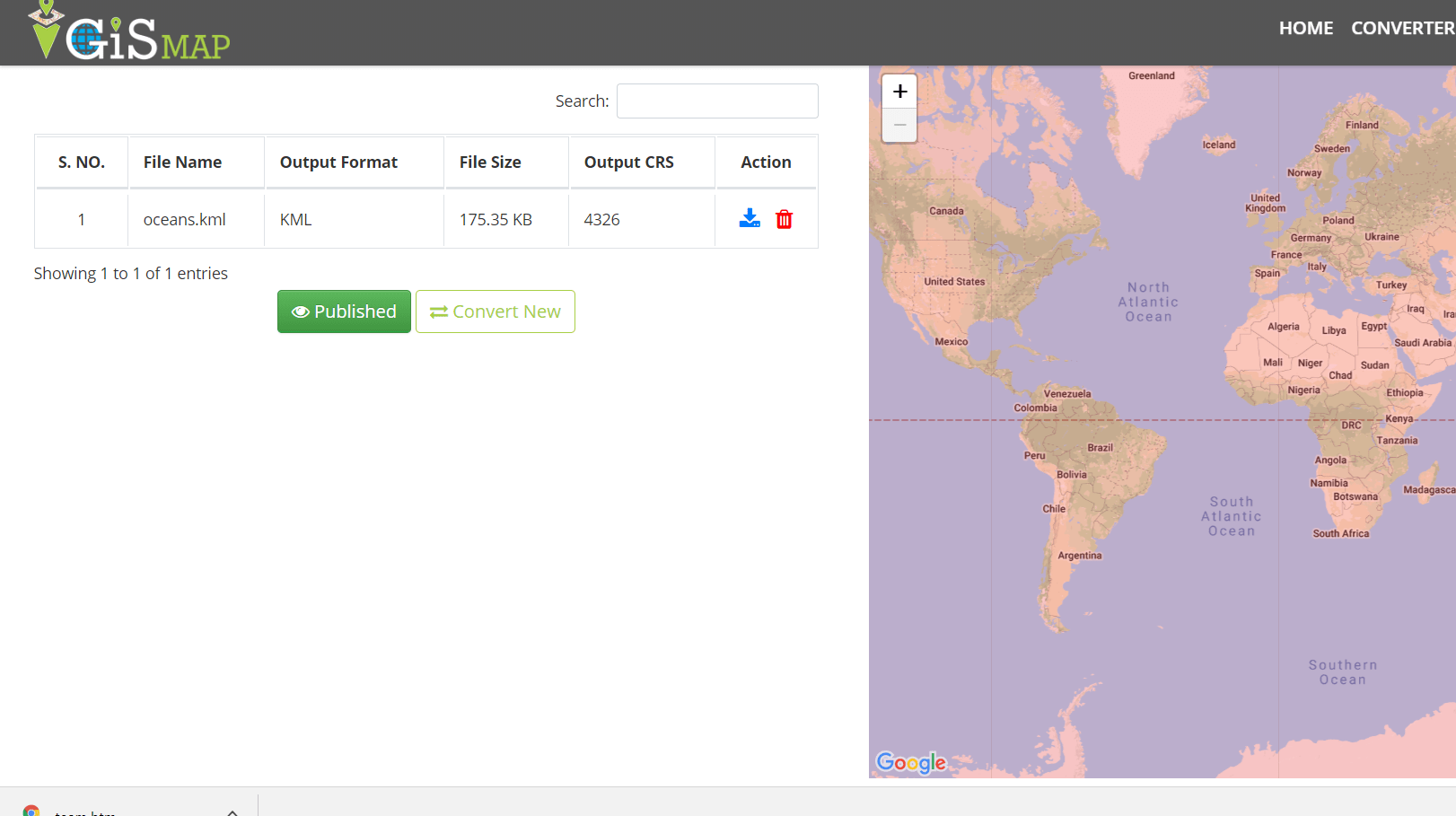
Task: Sort the table by File Size
Action: [x=490, y=162]
